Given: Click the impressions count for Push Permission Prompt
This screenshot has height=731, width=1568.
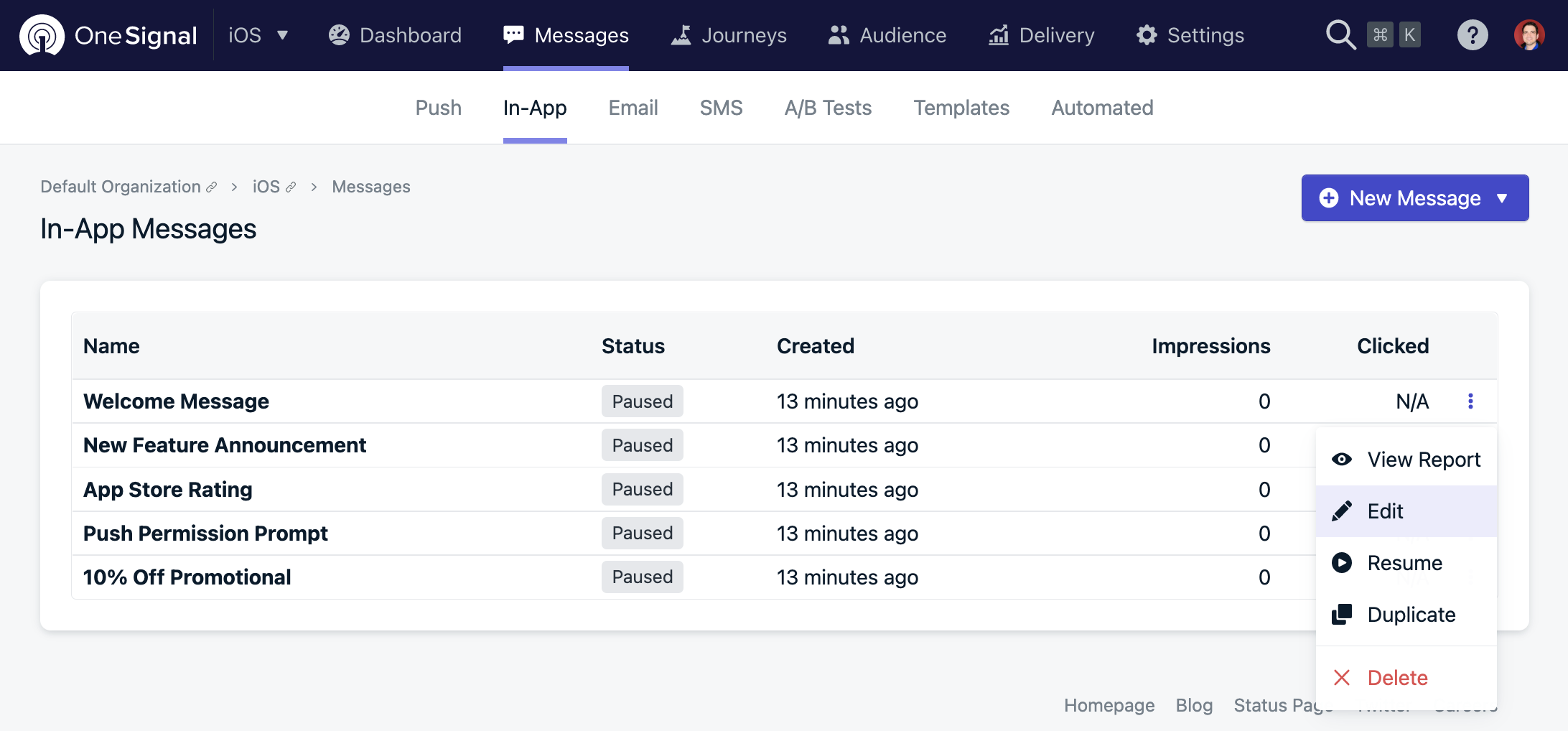Looking at the screenshot, I should pyautogui.click(x=1264, y=534).
